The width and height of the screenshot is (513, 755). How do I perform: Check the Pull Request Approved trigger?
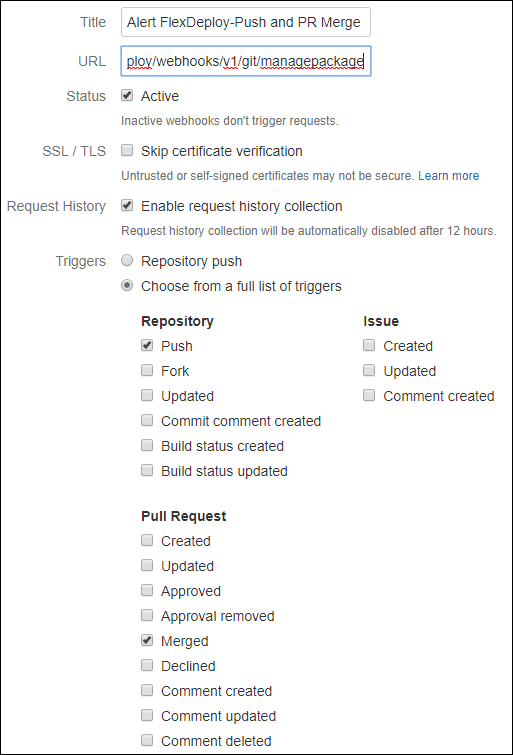coord(147,590)
